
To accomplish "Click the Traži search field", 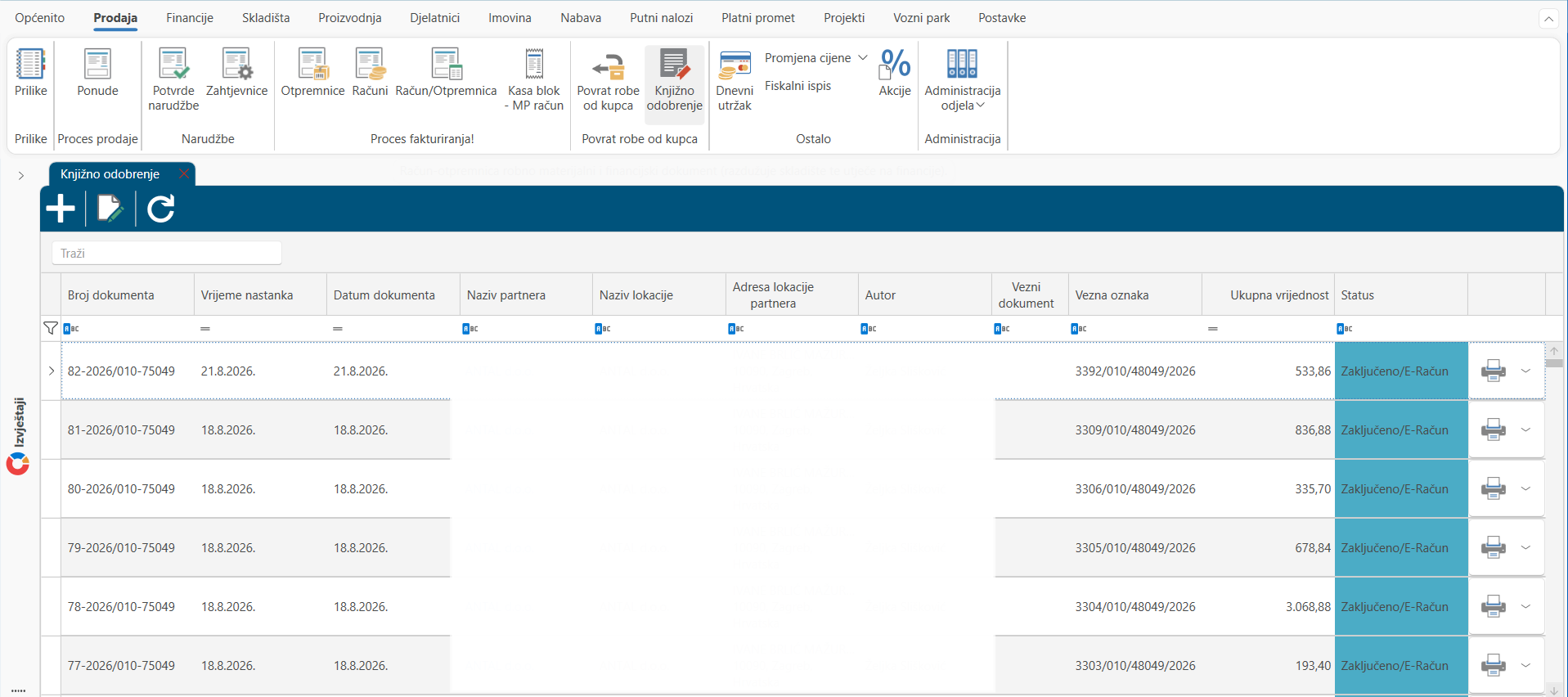I will [x=167, y=254].
